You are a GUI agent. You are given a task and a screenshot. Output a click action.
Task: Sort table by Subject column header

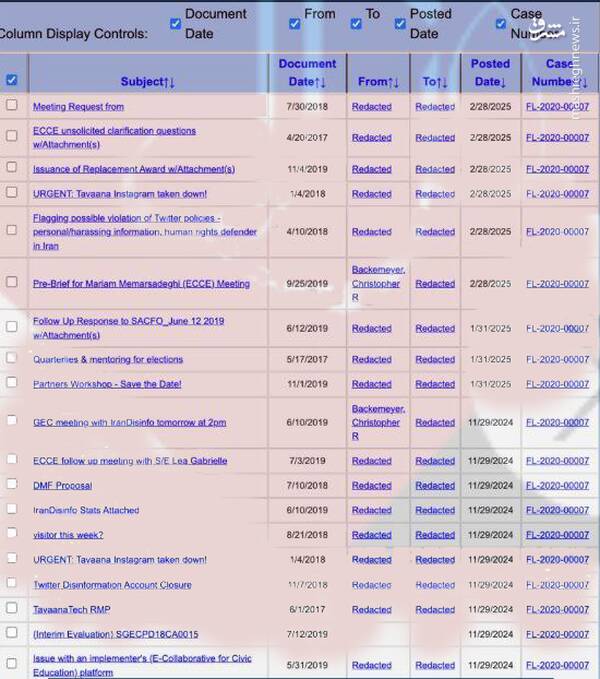coord(147,81)
